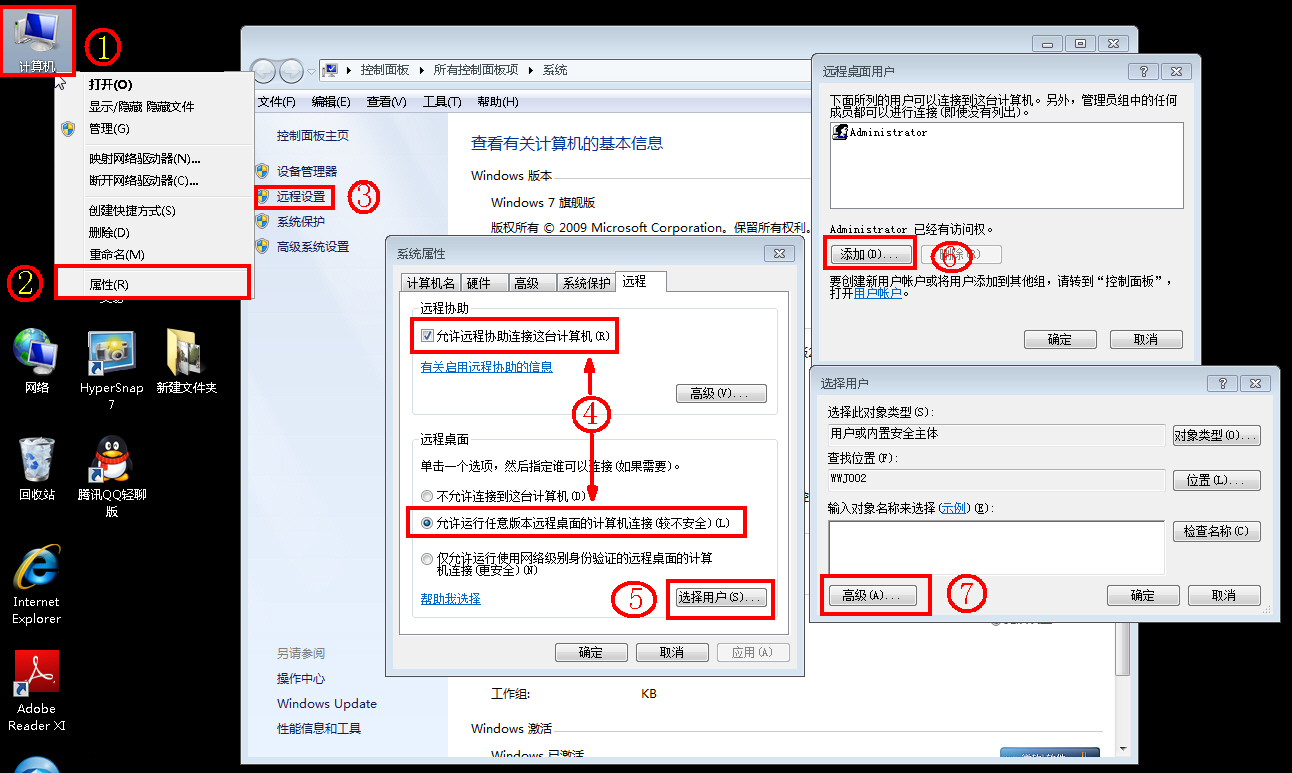Choose 重命名(M) in context menu
Viewport: 1292px width, 773px height.
pos(152,254)
